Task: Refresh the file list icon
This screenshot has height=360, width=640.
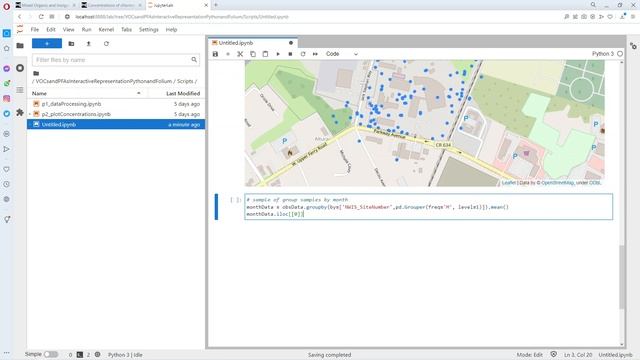Action: (106, 44)
